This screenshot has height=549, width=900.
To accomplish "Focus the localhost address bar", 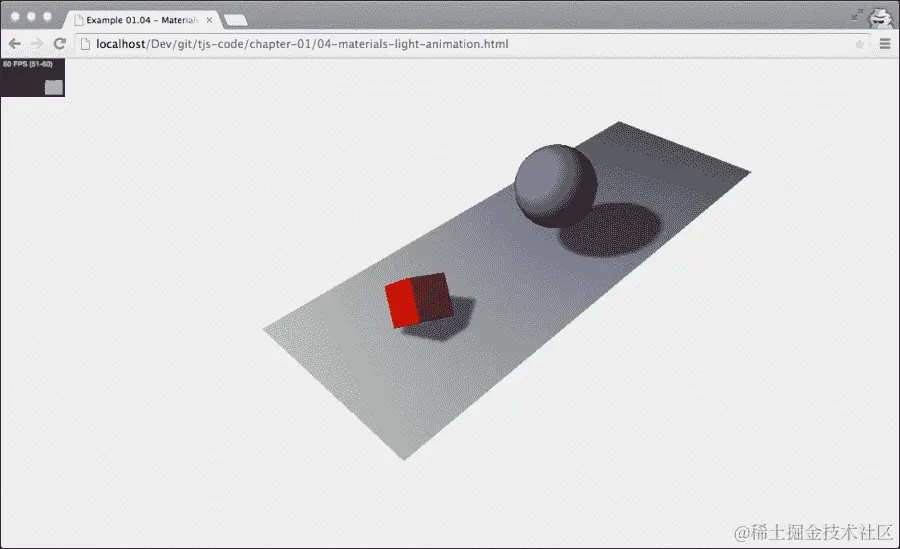I will point(471,44).
